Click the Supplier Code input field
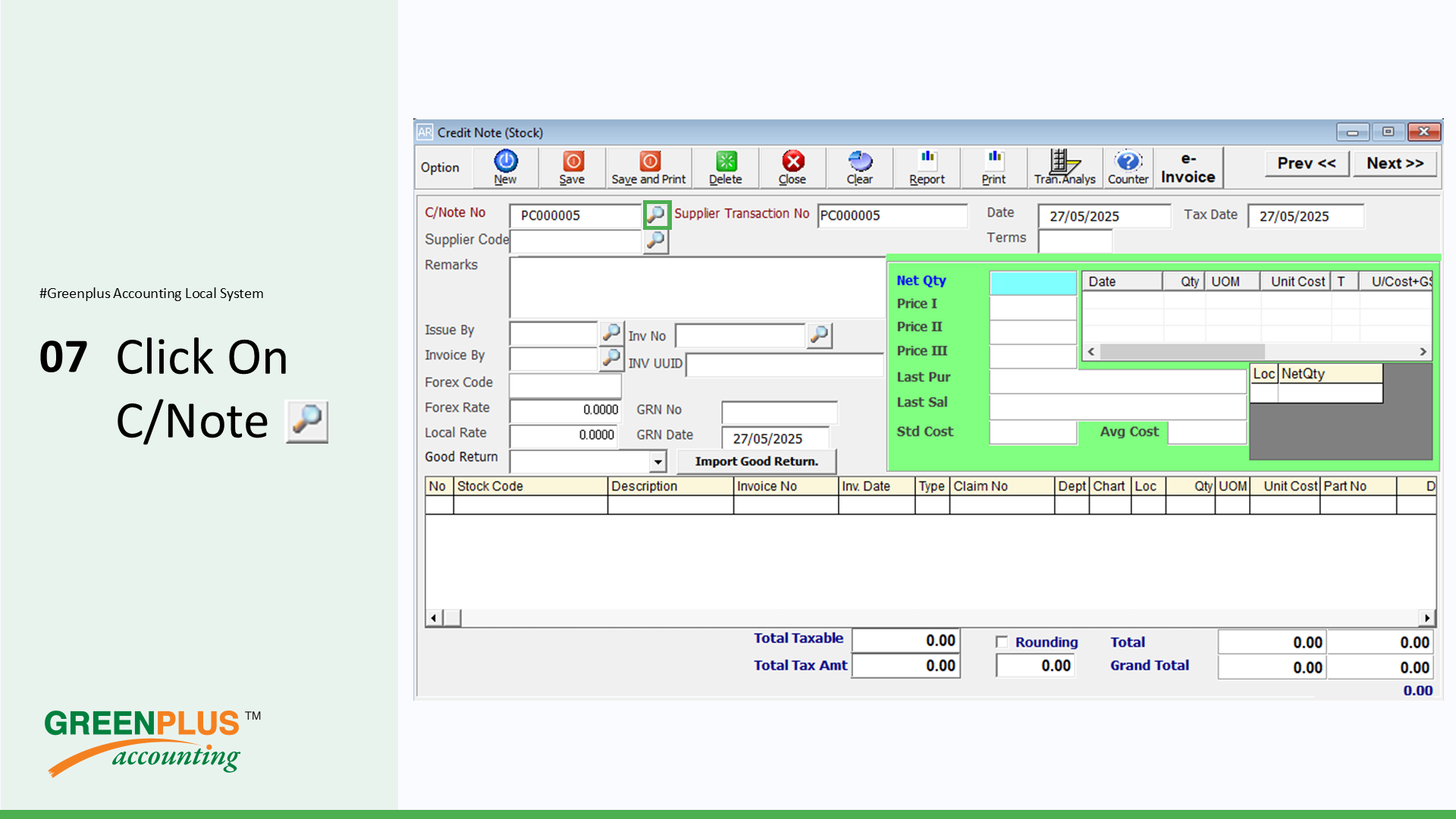This screenshot has height=819, width=1456. pos(576,241)
